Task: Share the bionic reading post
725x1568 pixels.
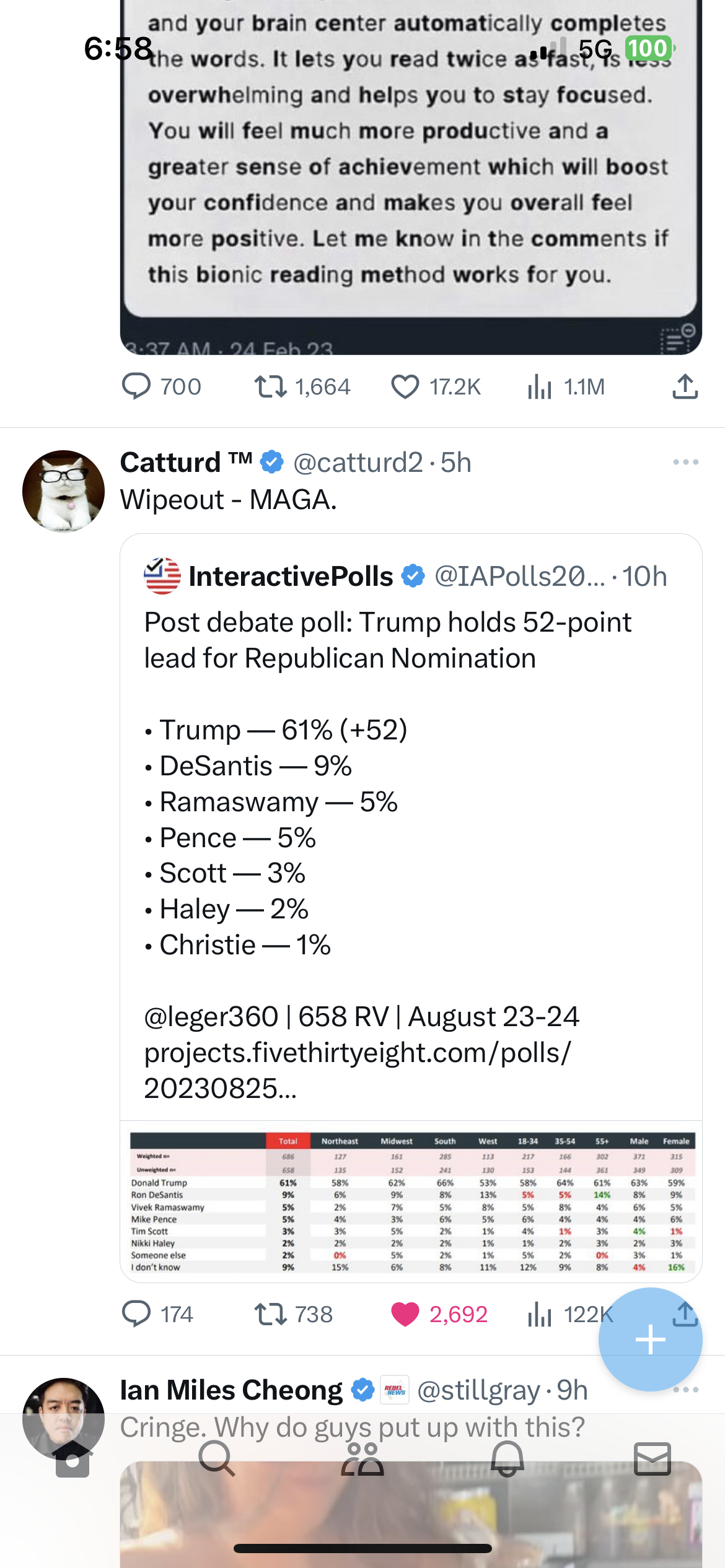Action: (685, 387)
